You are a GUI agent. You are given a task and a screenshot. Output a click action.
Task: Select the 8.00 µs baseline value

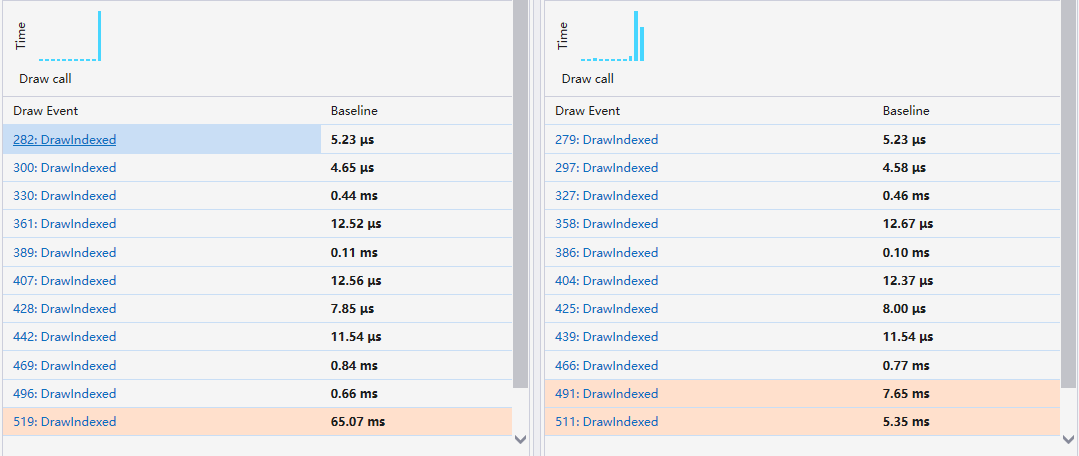click(905, 309)
